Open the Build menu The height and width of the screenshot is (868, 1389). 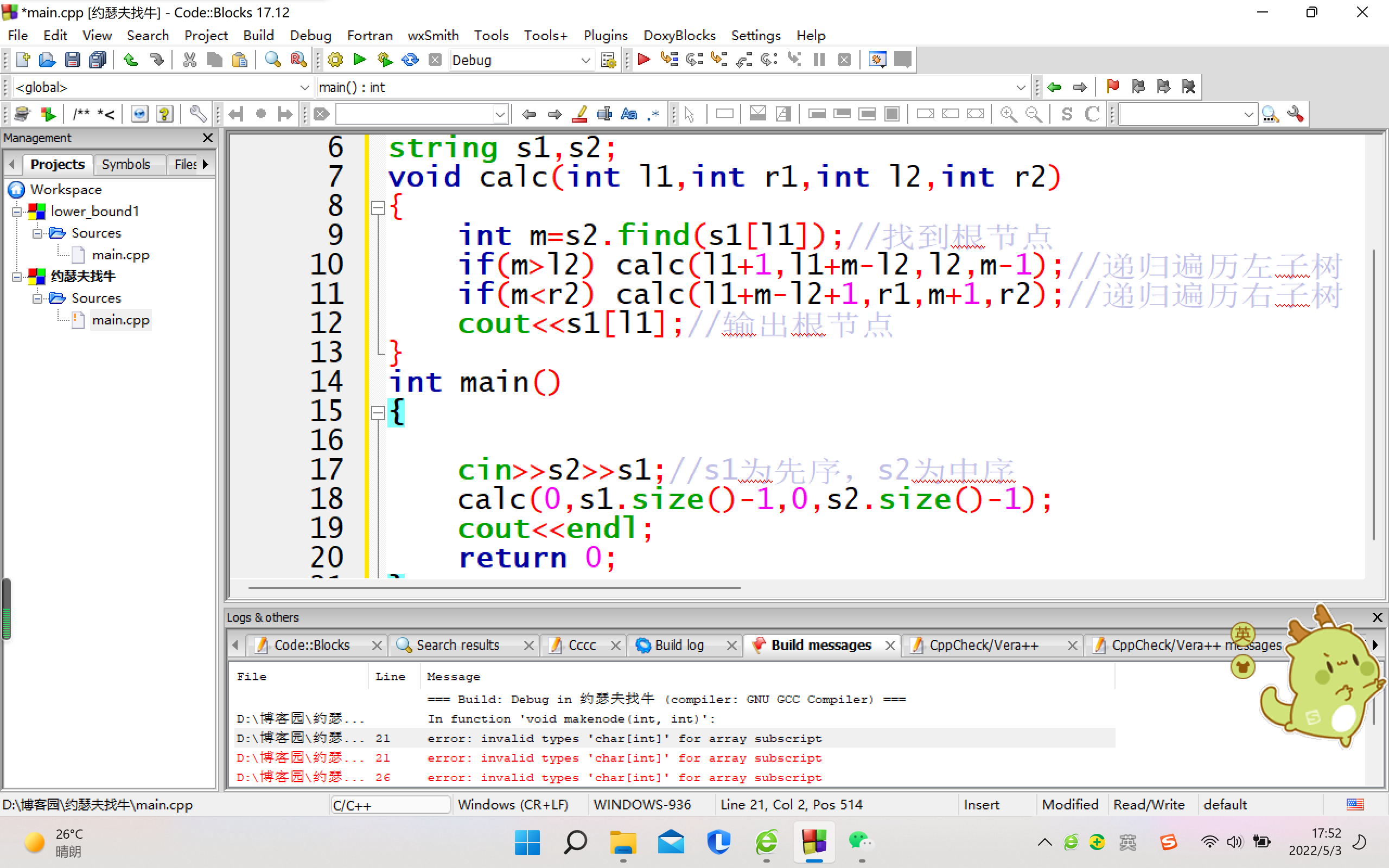(x=258, y=36)
